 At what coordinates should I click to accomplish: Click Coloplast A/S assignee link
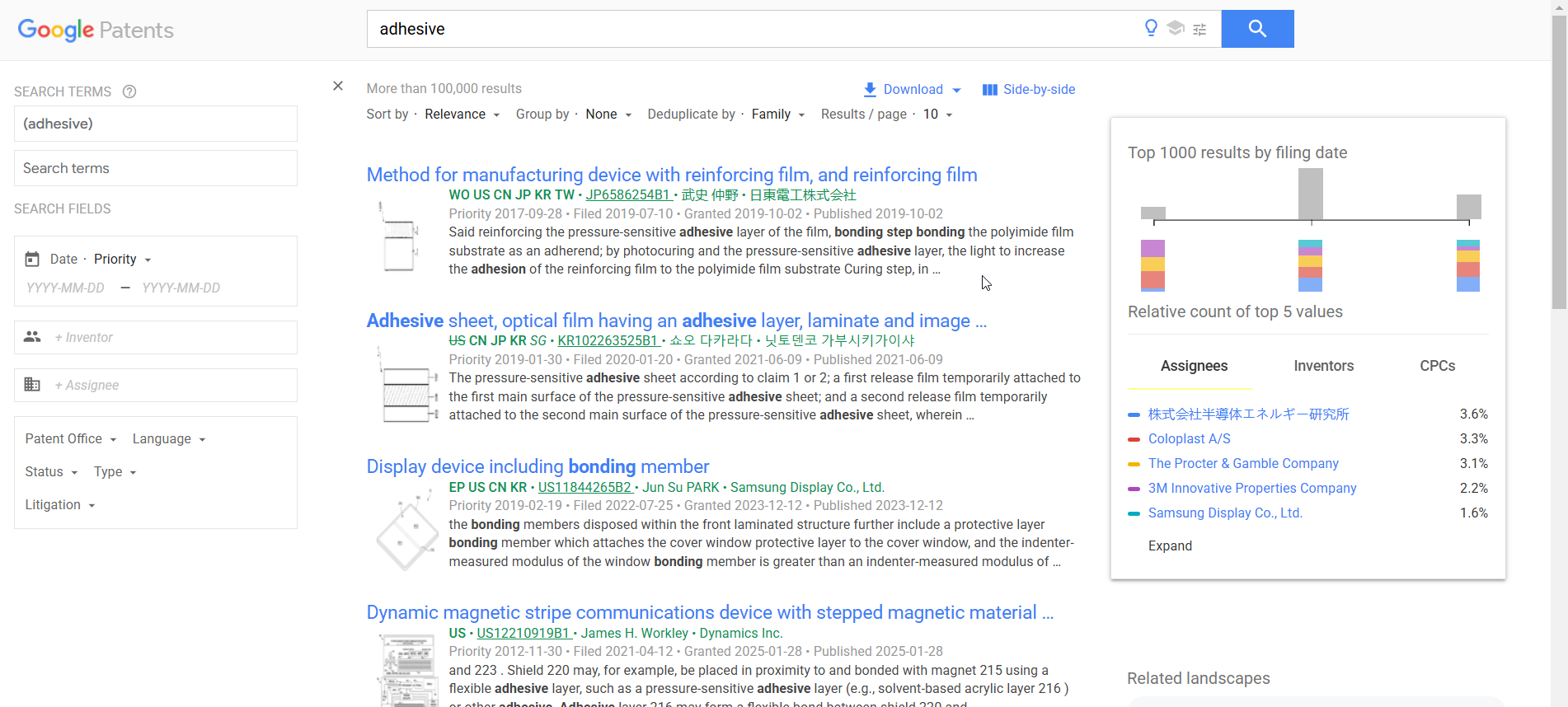(x=1189, y=438)
